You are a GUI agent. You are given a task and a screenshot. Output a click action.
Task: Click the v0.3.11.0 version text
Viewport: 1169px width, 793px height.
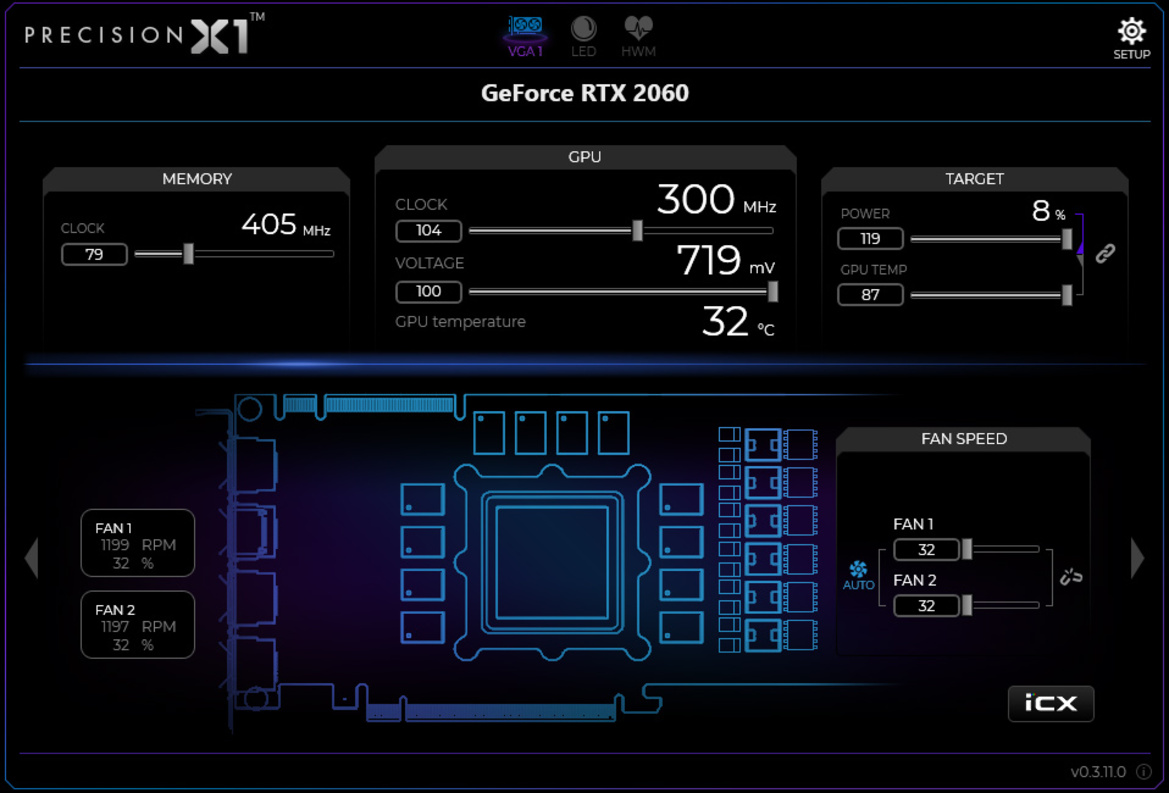point(1098,771)
